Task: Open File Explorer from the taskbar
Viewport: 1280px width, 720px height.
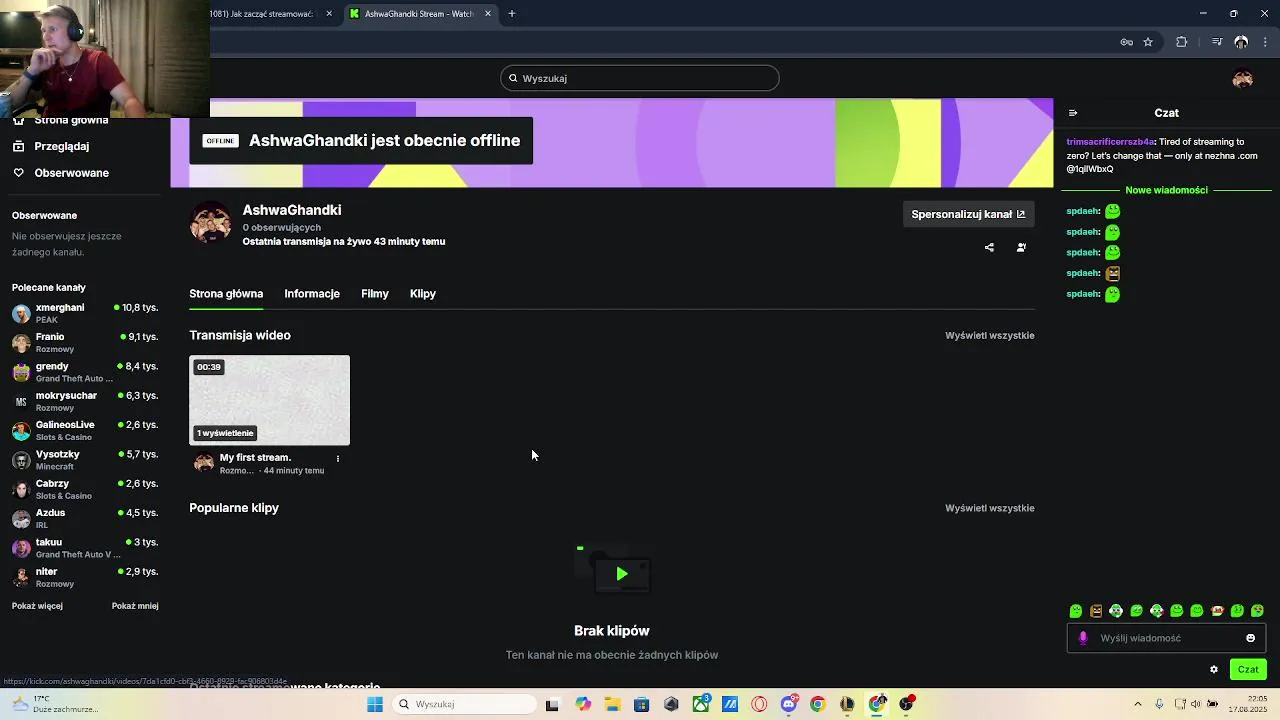Action: pyautogui.click(x=612, y=704)
